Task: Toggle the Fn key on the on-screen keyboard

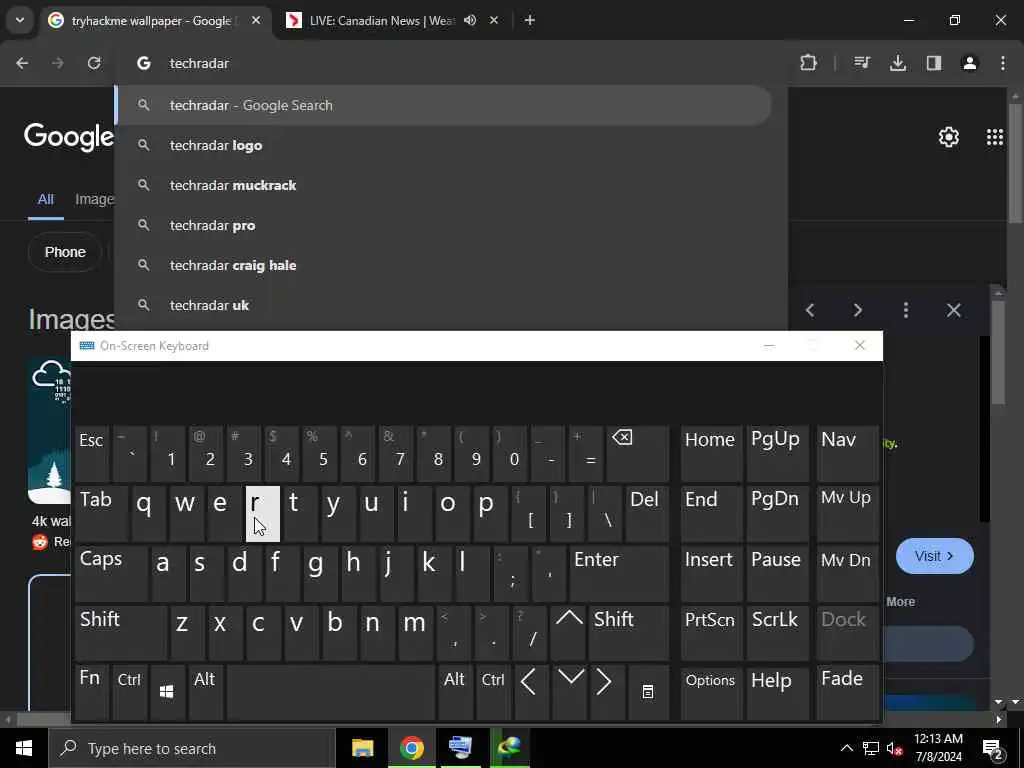Action: click(91, 692)
